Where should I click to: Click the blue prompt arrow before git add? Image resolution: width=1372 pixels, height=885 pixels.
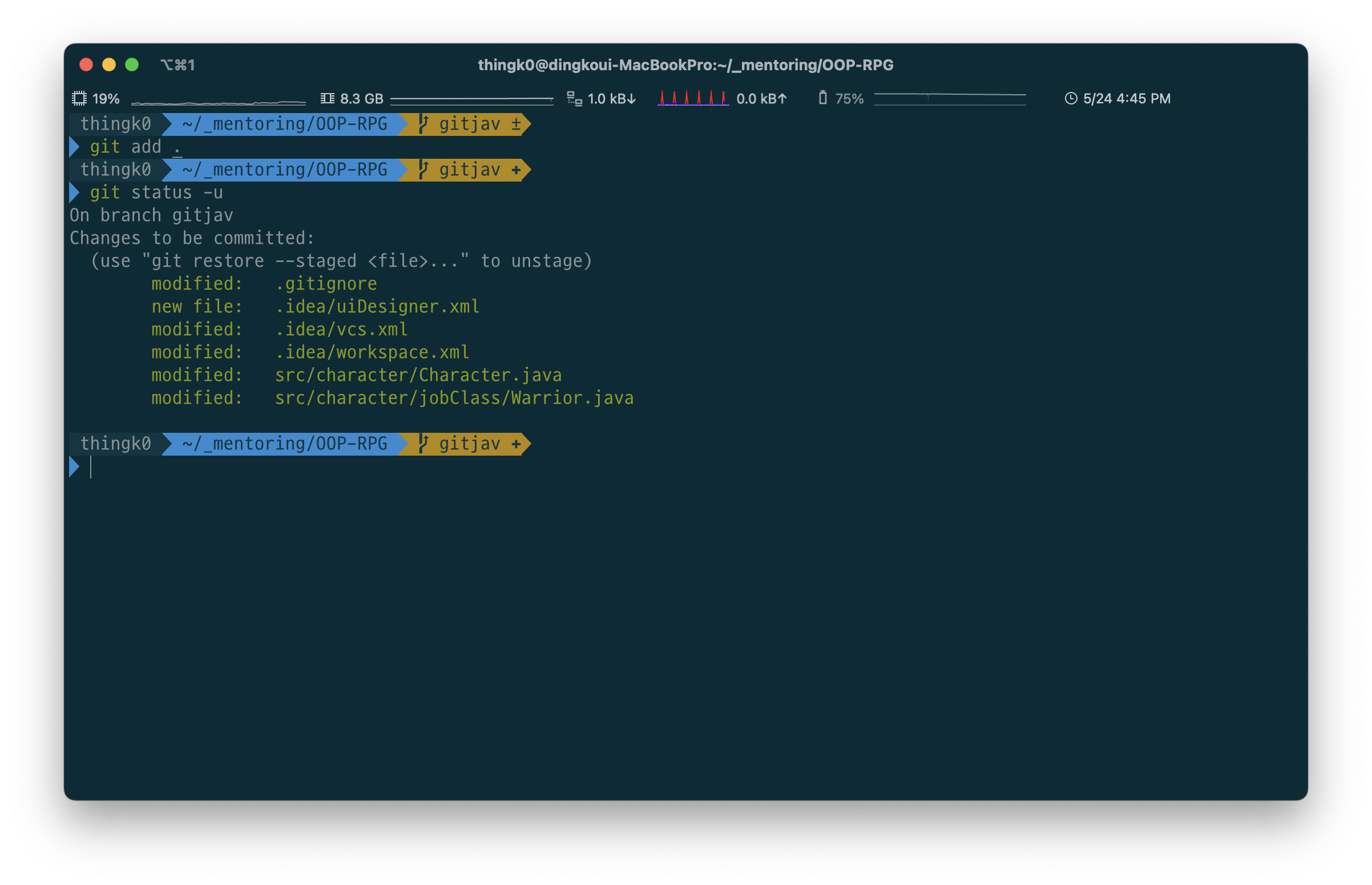(x=74, y=147)
